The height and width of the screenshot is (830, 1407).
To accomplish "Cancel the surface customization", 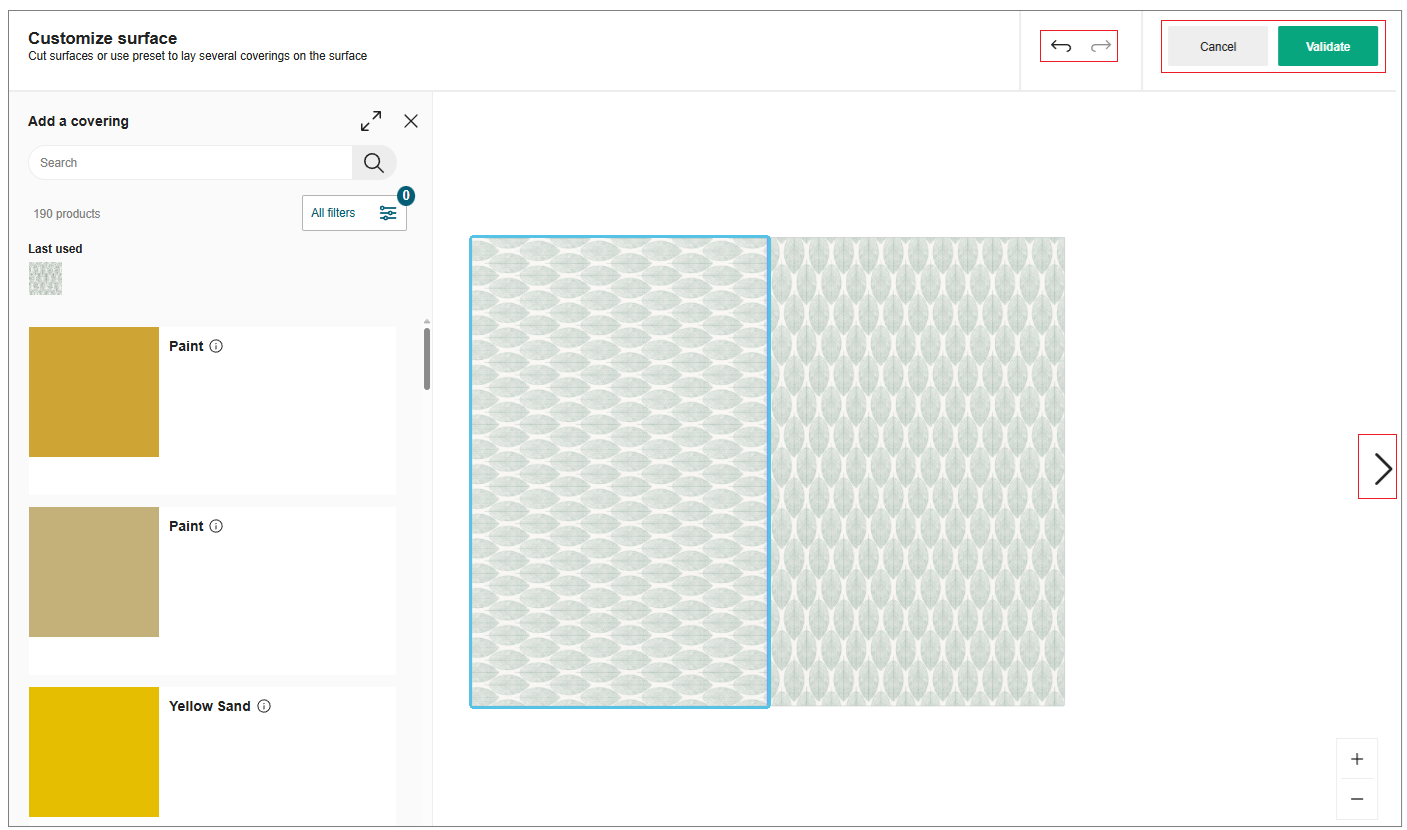I will (1217, 46).
